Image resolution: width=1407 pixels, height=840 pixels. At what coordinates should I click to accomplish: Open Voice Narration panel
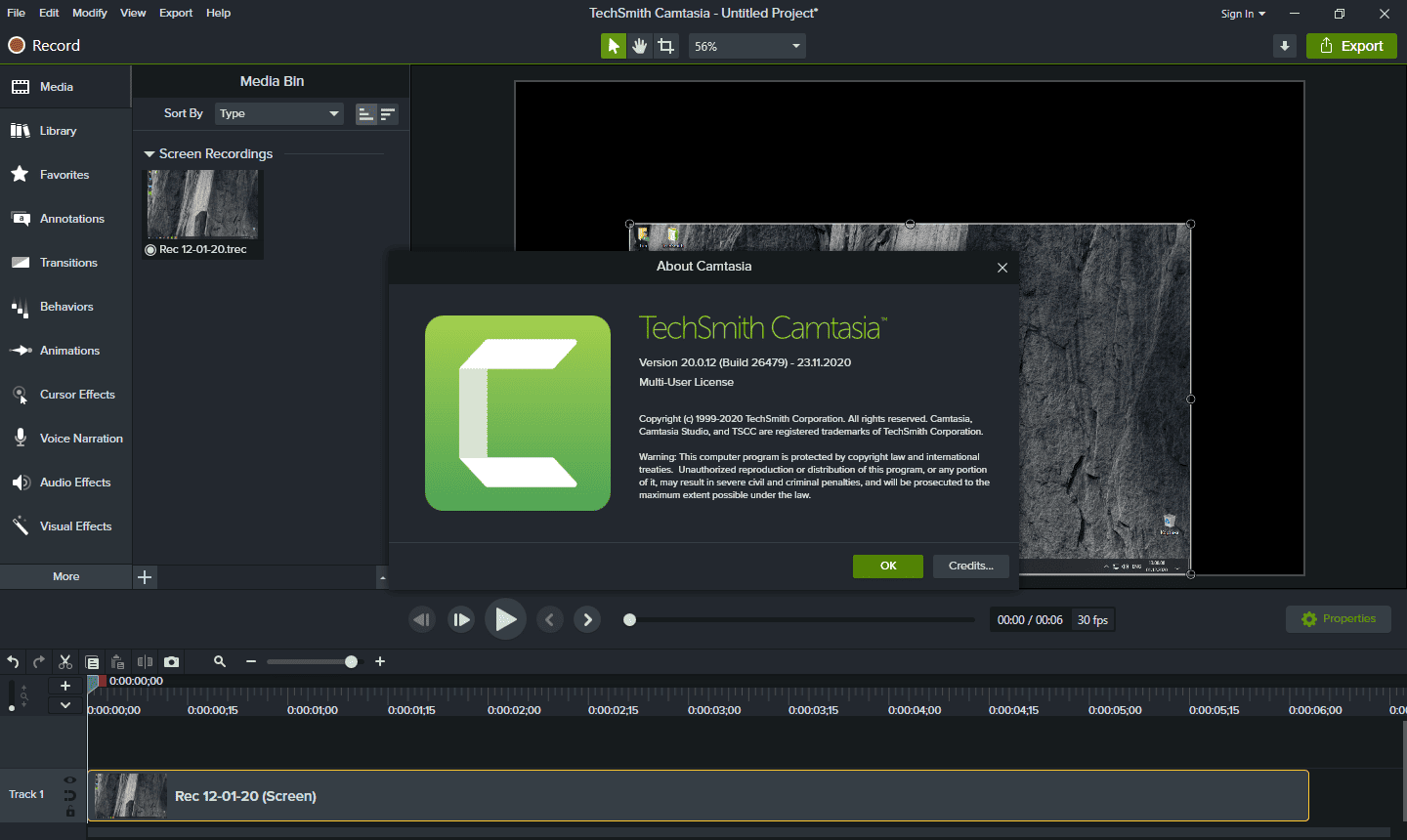(x=65, y=439)
